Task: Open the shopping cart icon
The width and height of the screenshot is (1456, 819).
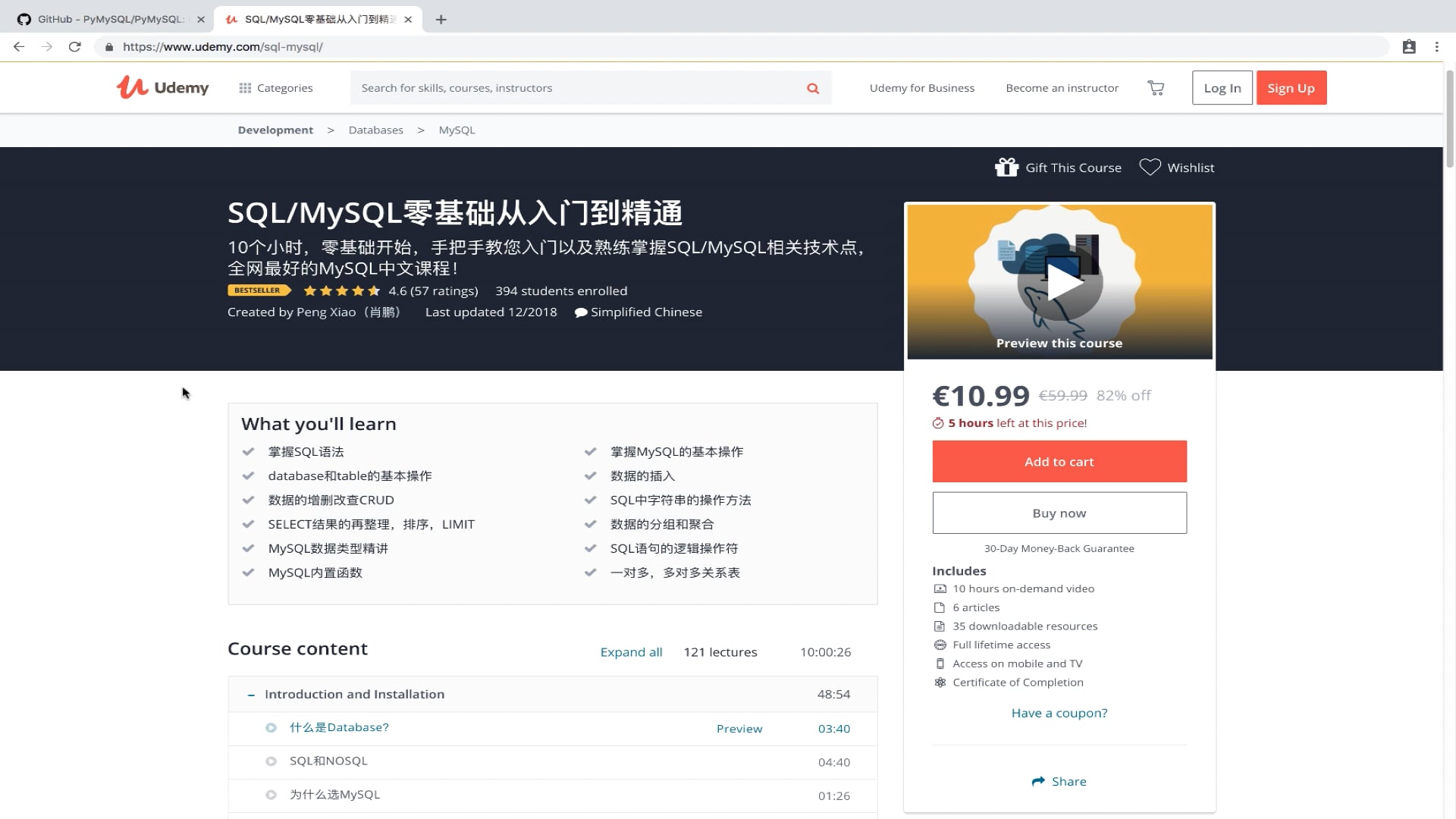Action: point(1155,87)
